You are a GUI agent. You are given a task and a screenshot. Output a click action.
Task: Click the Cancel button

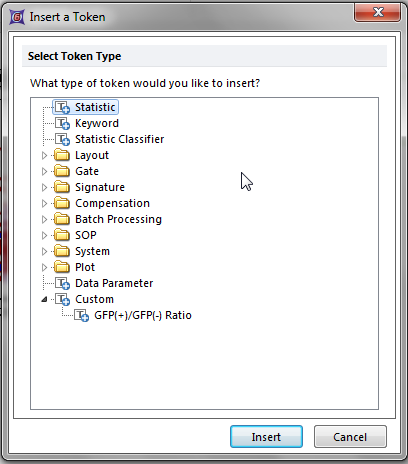pyautogui.click(x=350, y=437)
